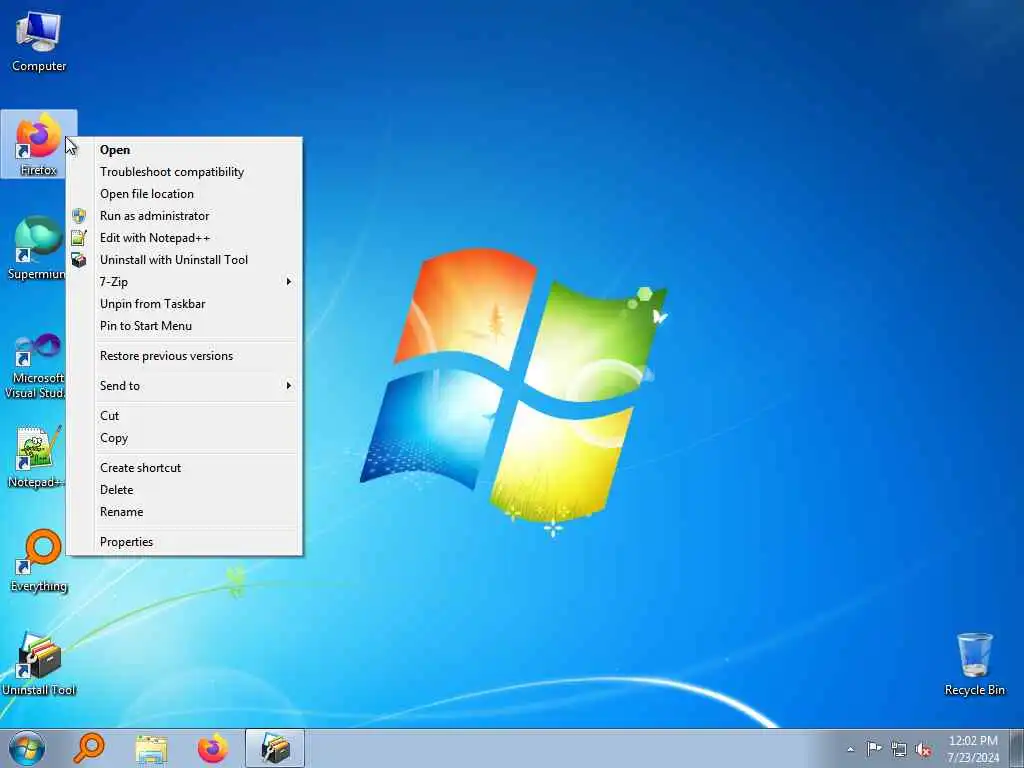Select the Firefox desktop shortcut

[39, 144]
